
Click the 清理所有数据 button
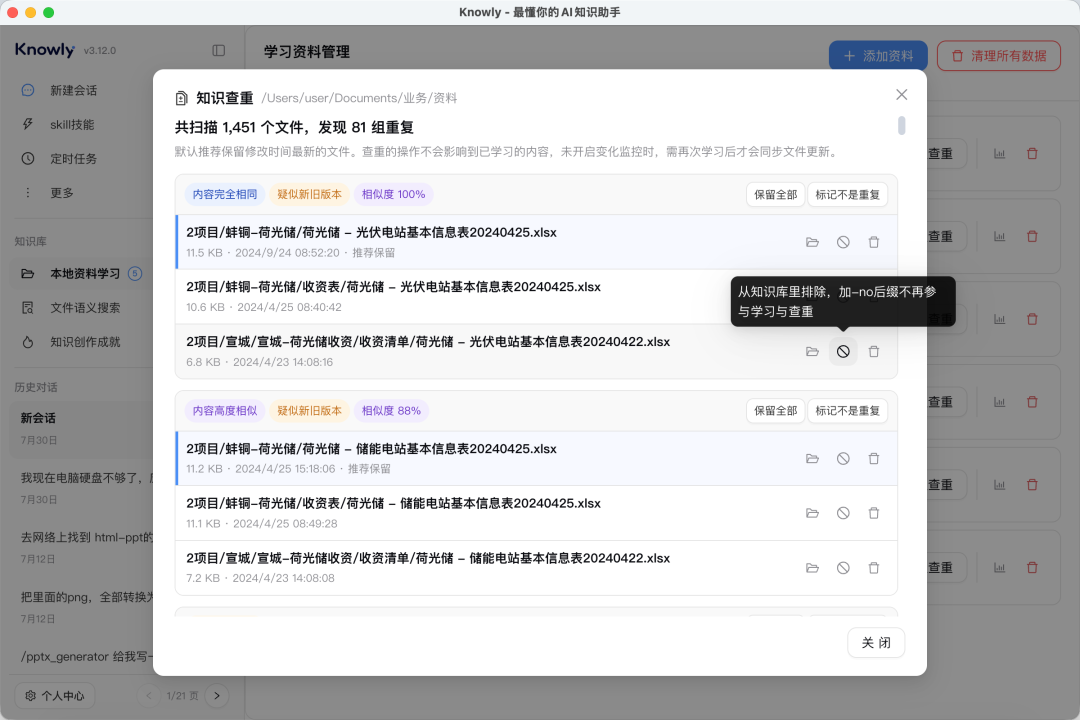(999, 56)
